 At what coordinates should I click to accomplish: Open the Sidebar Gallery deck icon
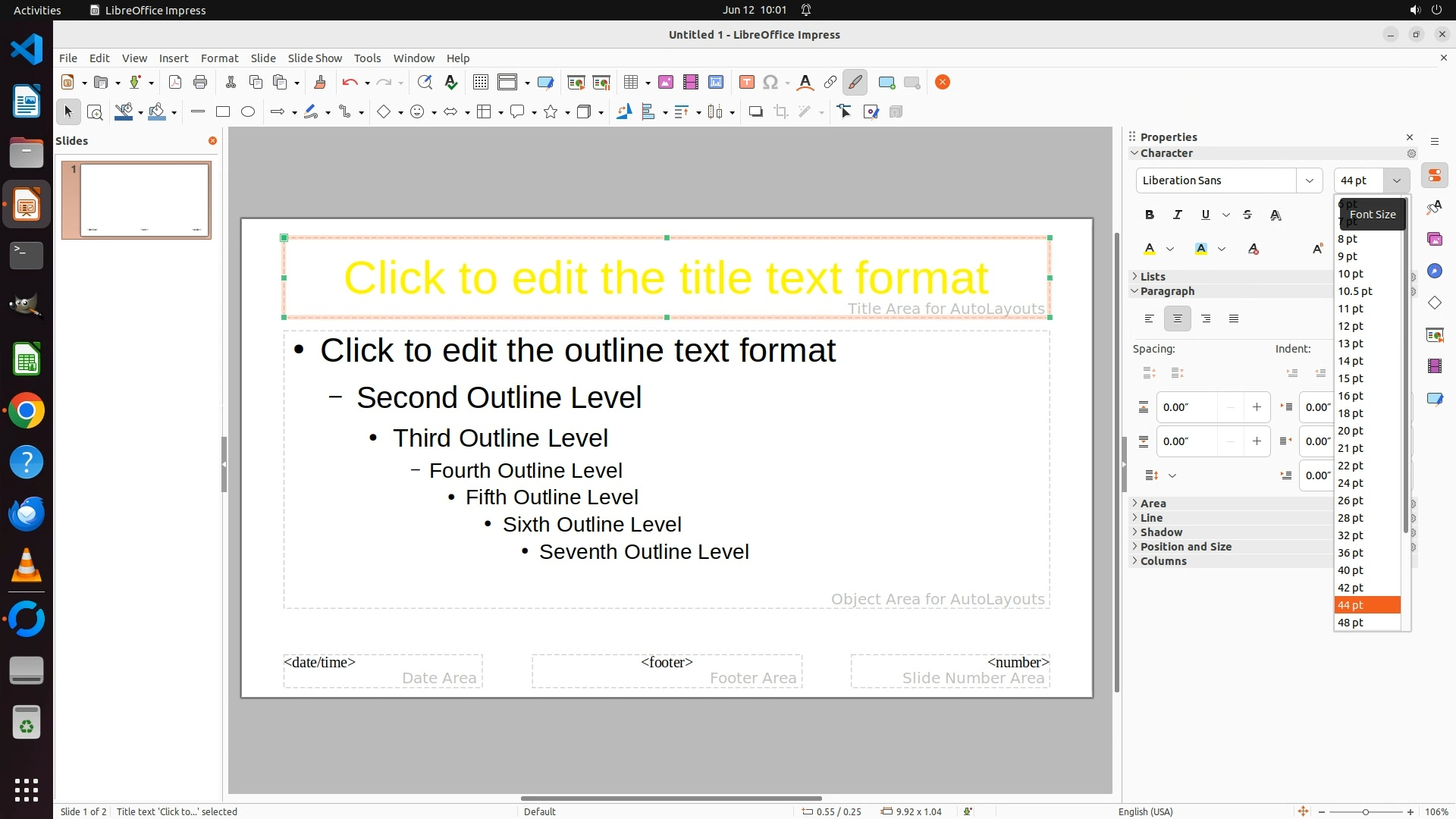tap(1434, 240)
